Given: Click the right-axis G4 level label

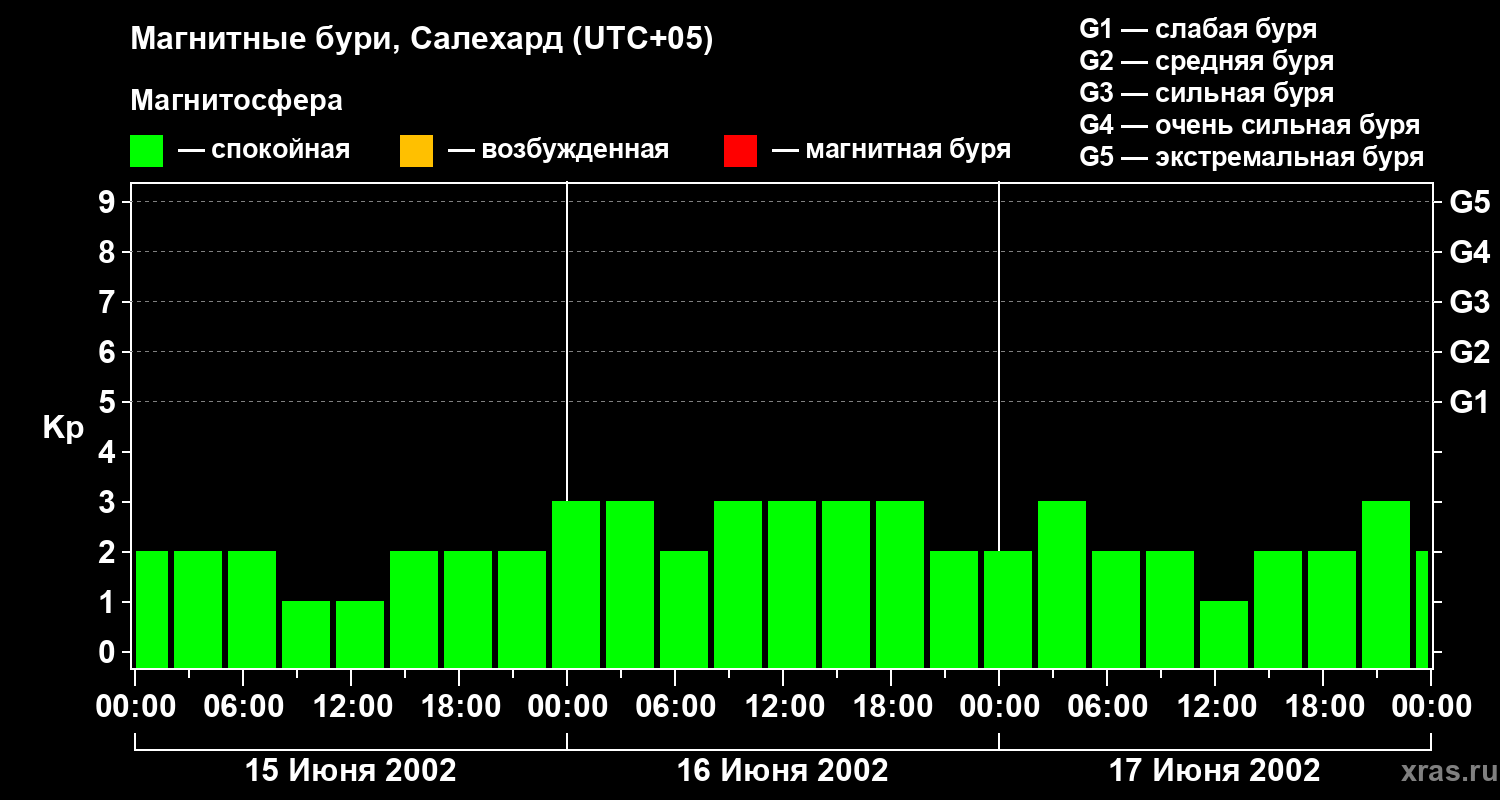Looking at the screenshot, I should click(x=1470, y=252).
